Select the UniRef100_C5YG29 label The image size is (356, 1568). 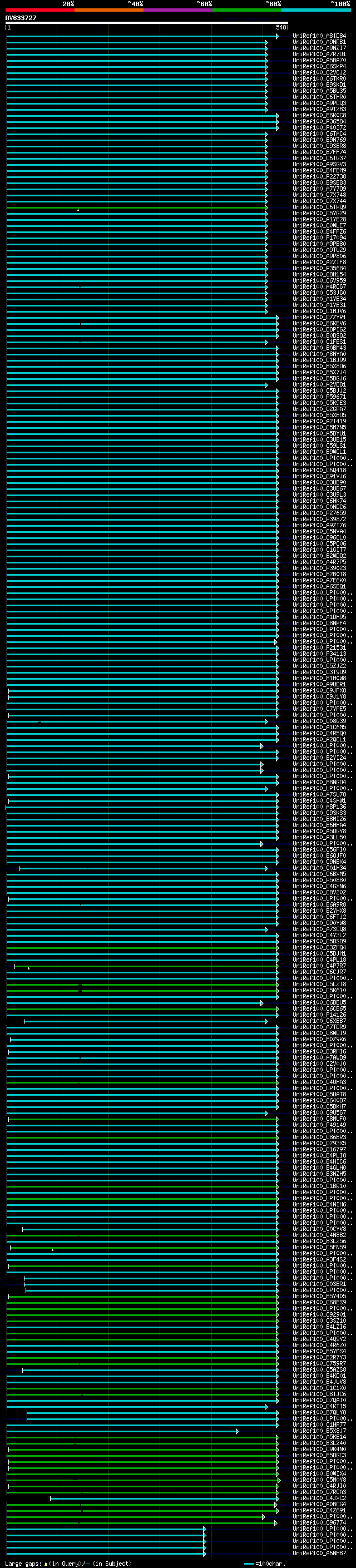(319, 214)
